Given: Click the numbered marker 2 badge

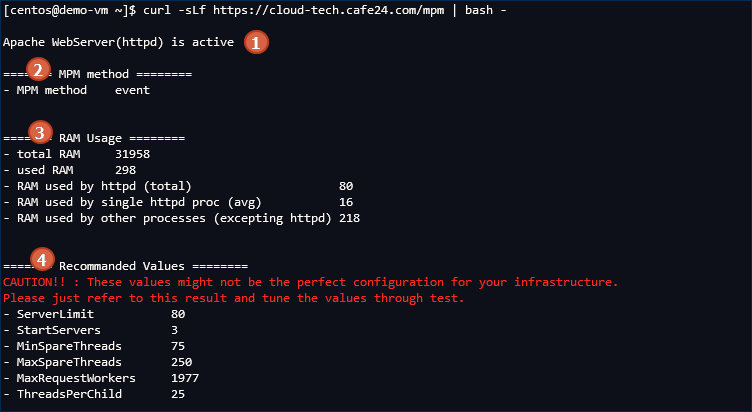Looking at the screenshot, I should click(x=38, y=70).
